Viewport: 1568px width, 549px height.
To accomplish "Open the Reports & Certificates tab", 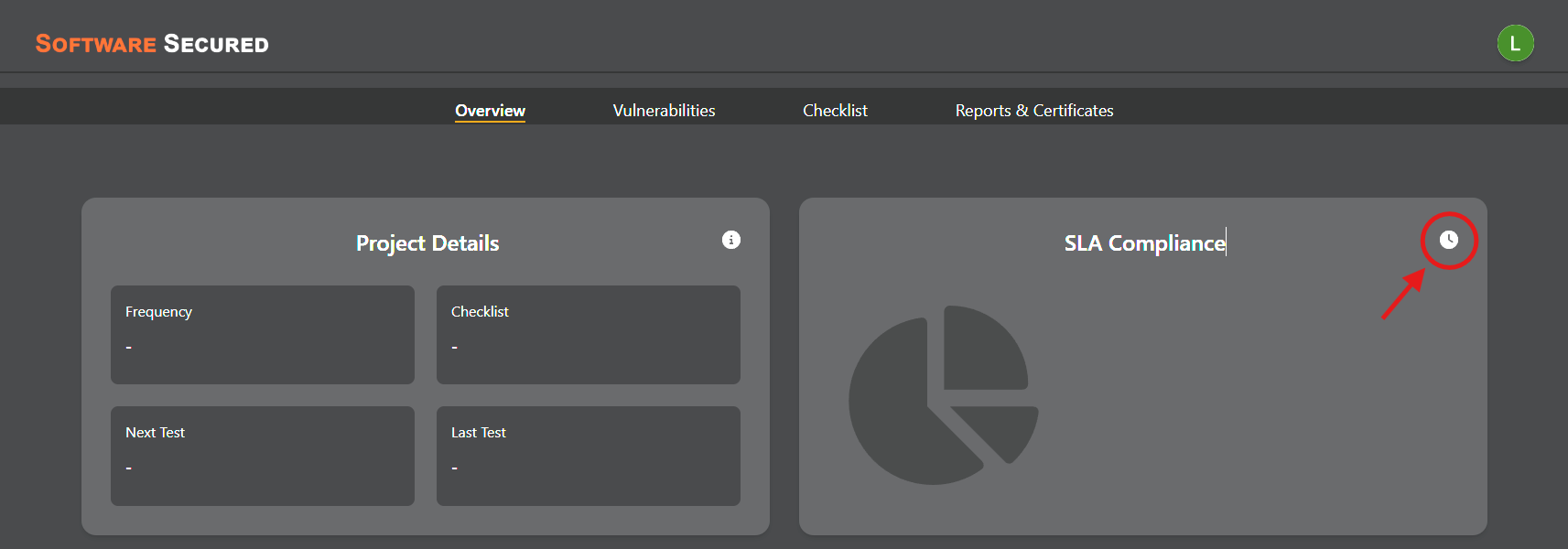I will click(1034, 111).
